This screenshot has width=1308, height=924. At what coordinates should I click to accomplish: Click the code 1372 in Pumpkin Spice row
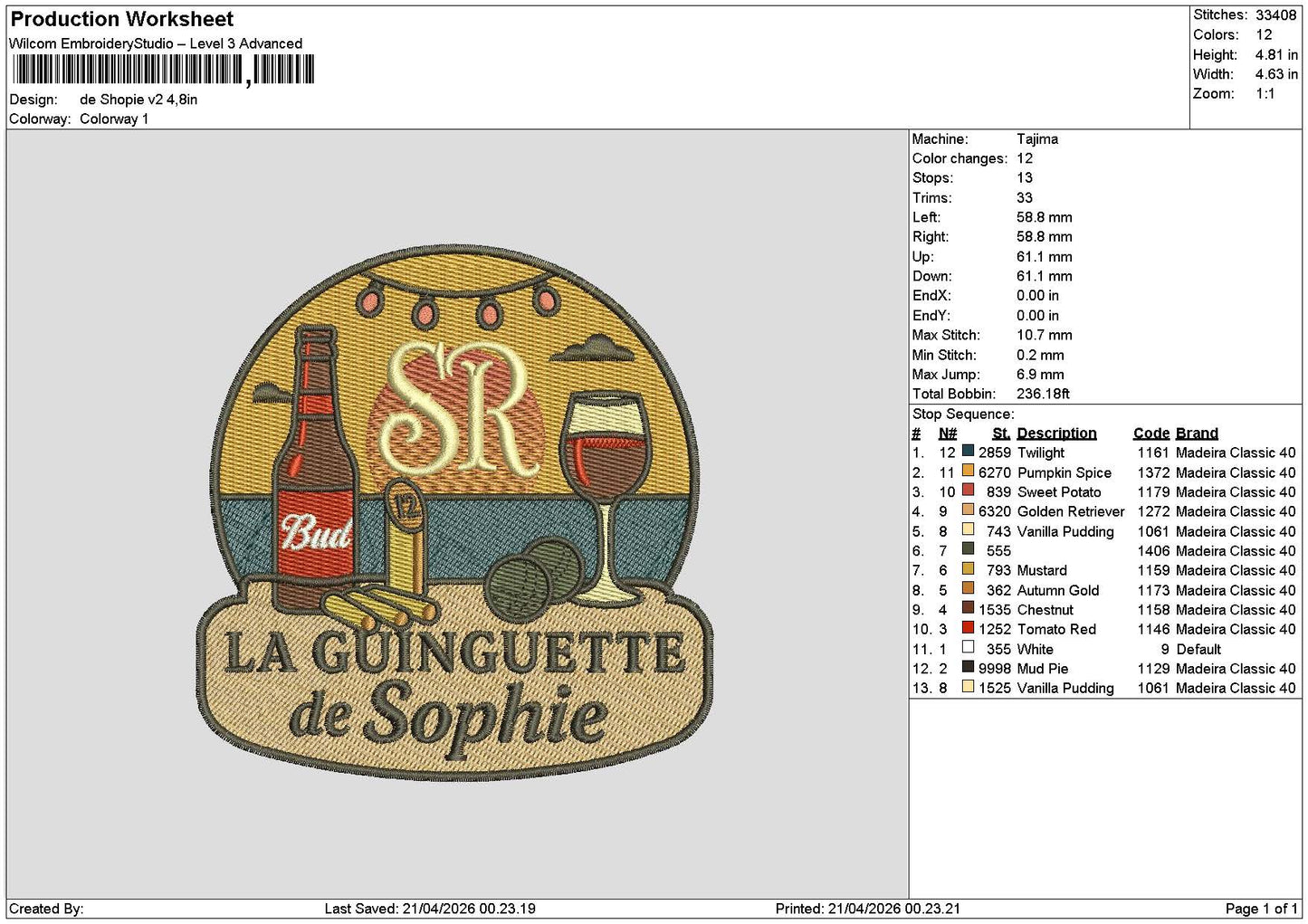coord(1153,472)
